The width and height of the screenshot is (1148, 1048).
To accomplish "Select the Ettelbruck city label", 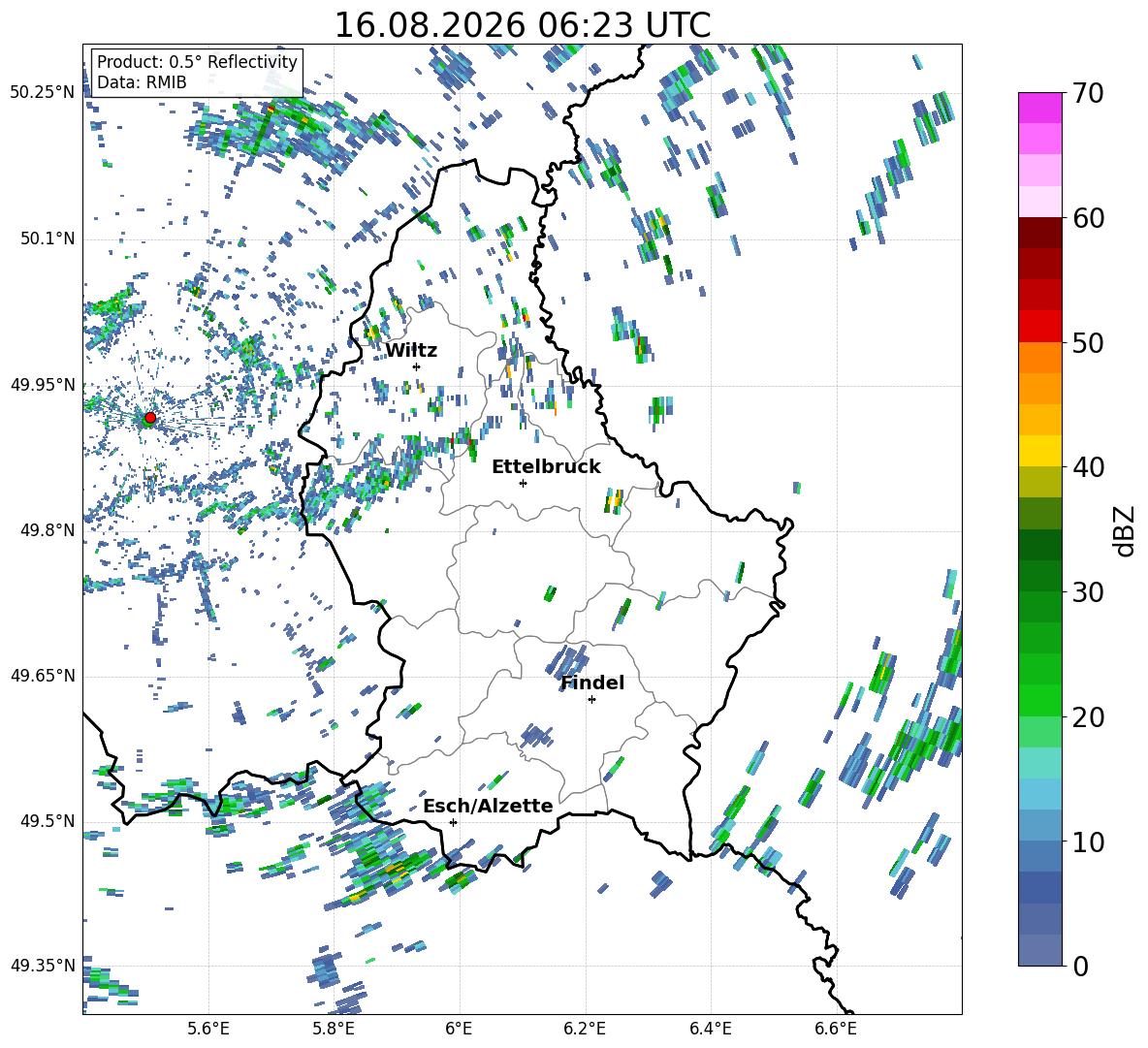I will (x=546, y=467).
